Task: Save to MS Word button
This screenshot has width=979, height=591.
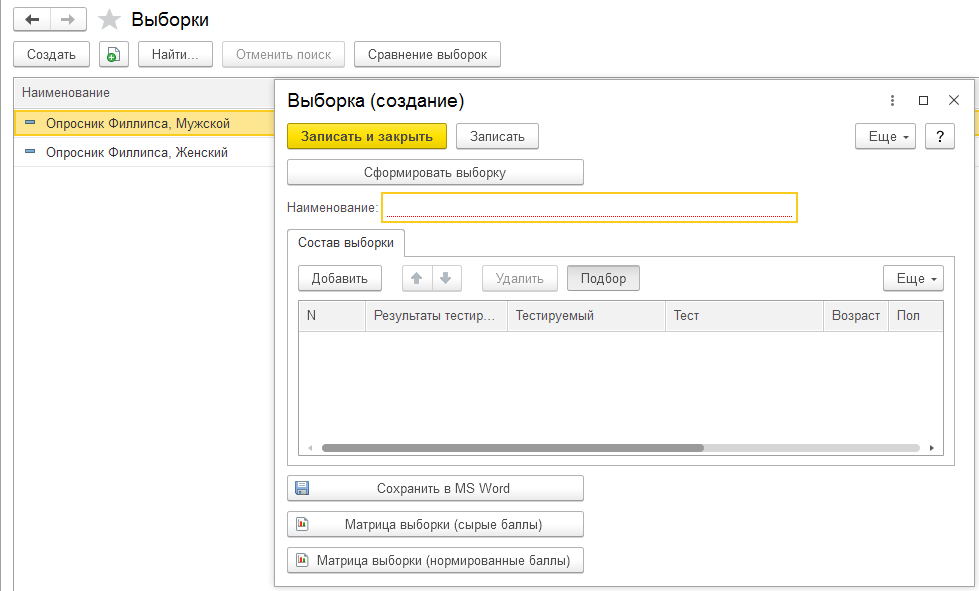Action: pyautogui.click(x=435, y=488)
